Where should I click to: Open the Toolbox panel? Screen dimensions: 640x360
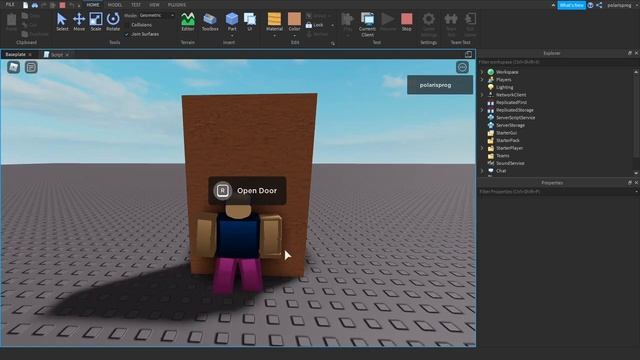click(210, 22)
